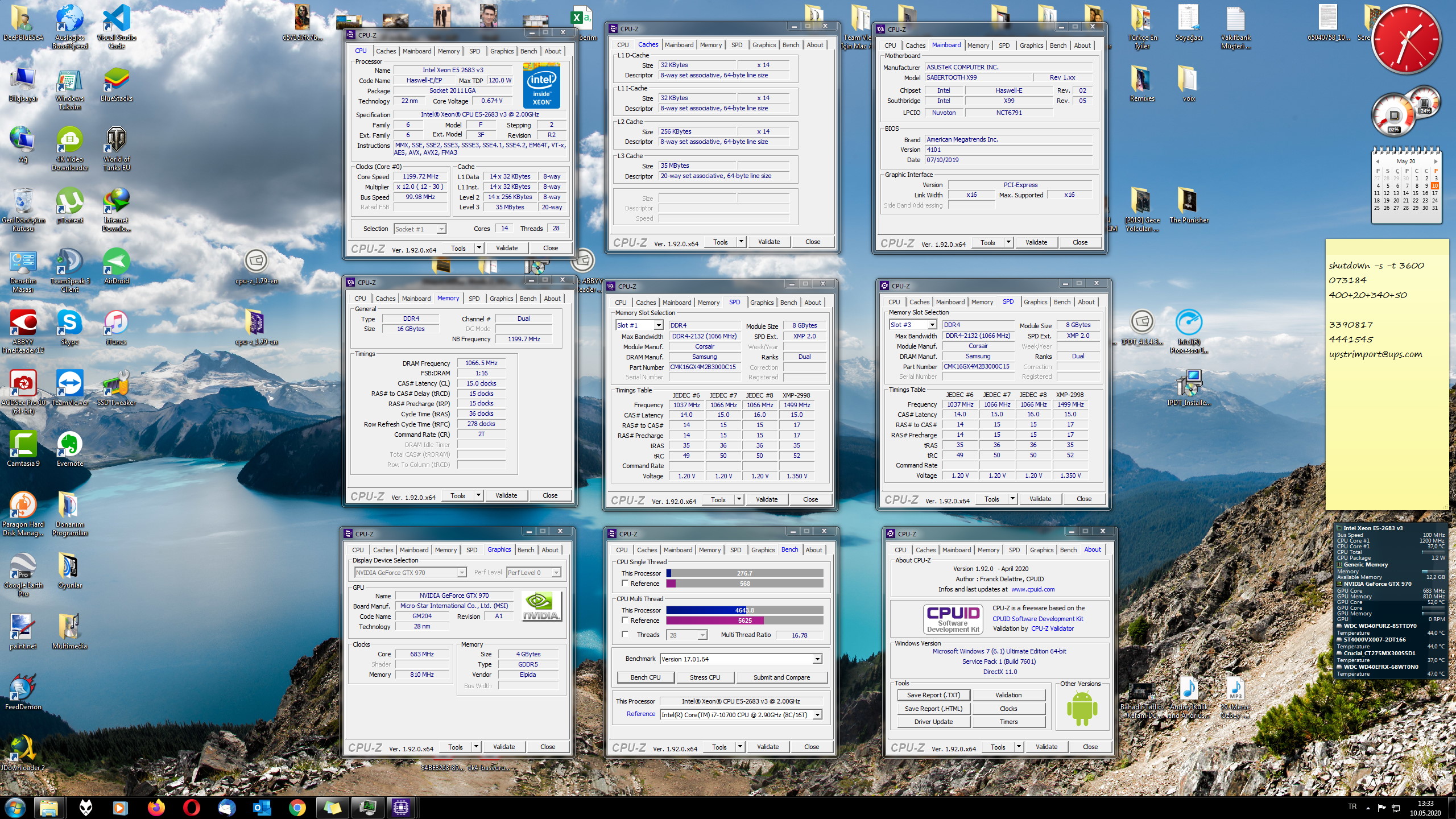Click Save Report (.TXT) button
Image resolution: width=1456 pixels, height=819 pixels.
933,695
